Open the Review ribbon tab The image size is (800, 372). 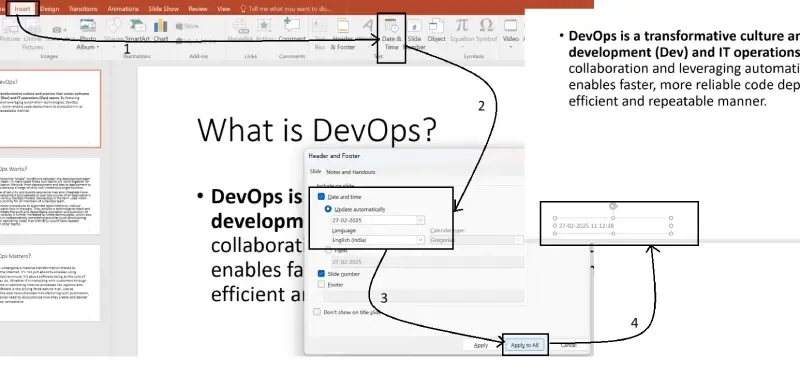[197, 9]
